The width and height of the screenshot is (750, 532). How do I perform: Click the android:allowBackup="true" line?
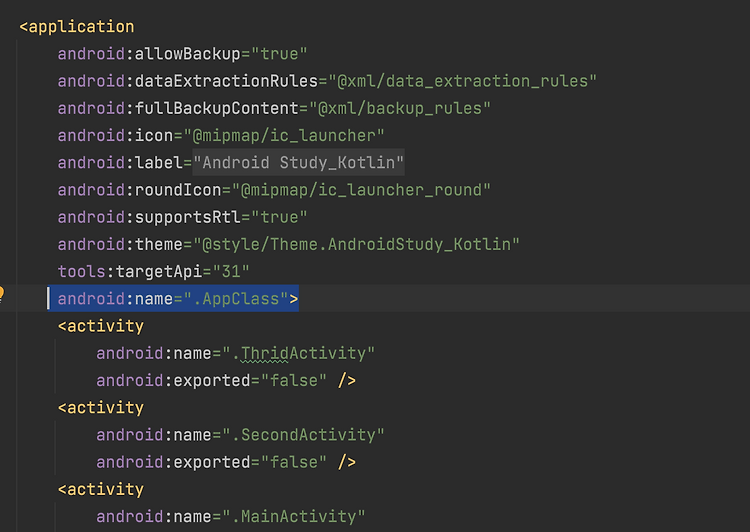182,54
